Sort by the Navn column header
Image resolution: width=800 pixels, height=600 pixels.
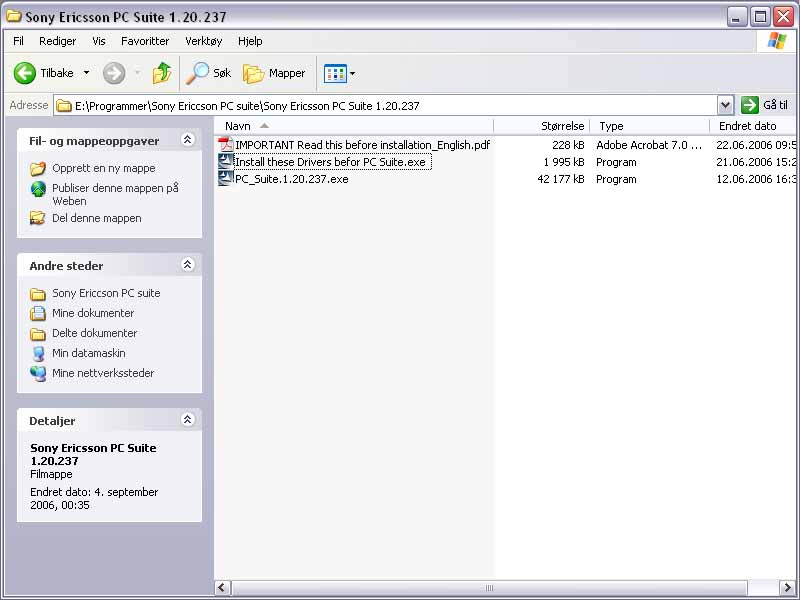[x=353, y=126]
